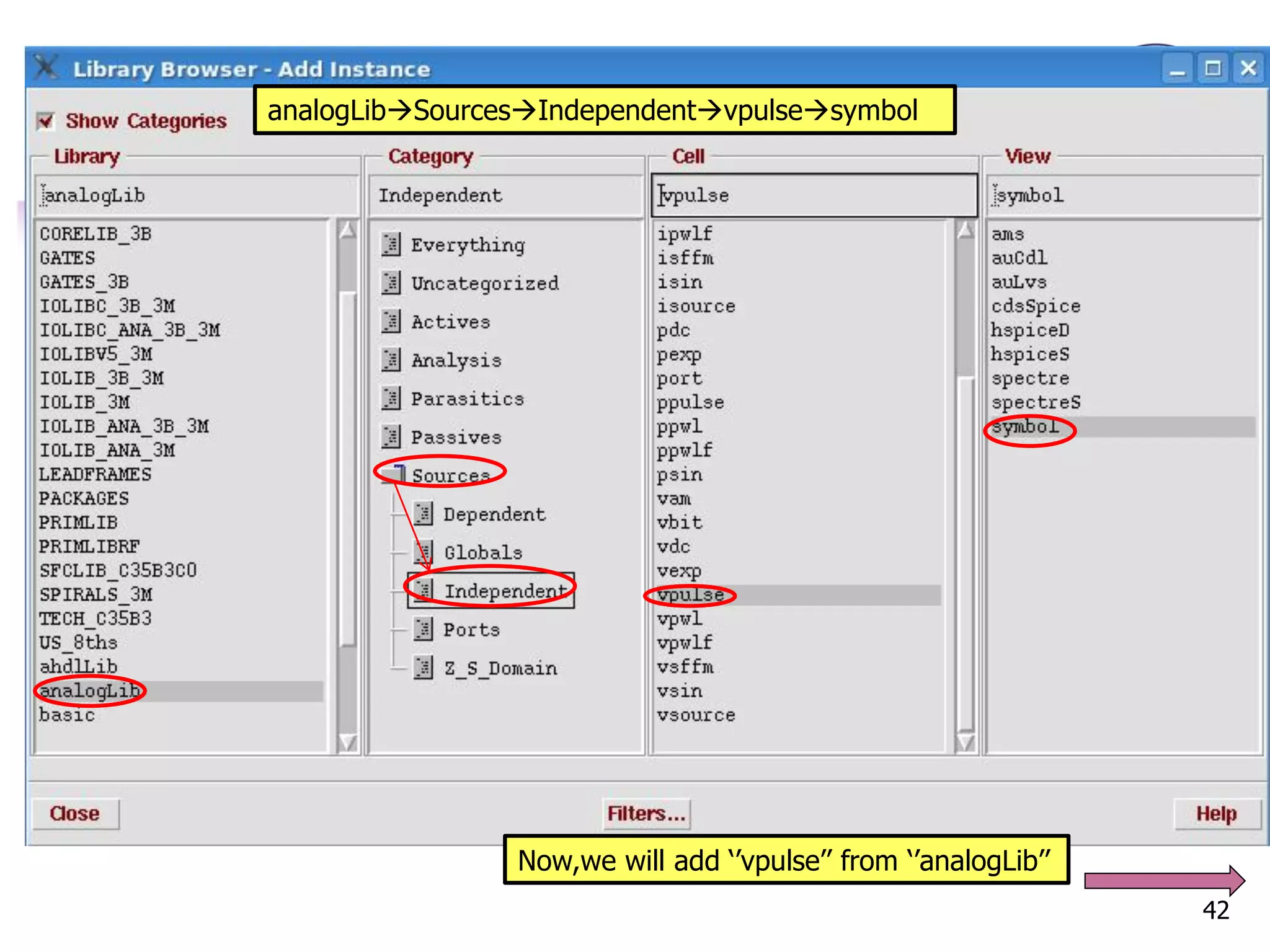Open the Help button
The image size is (1270, 952).
point(1216,814)
